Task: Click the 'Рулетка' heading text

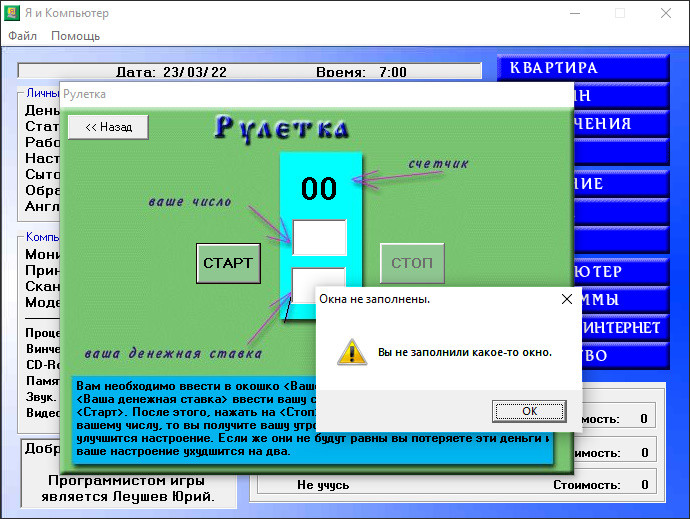Action: point(282,129)
